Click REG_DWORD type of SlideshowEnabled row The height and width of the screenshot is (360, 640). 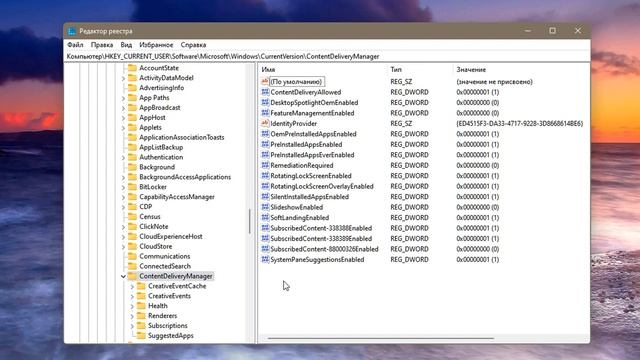[x=409, y=207]
